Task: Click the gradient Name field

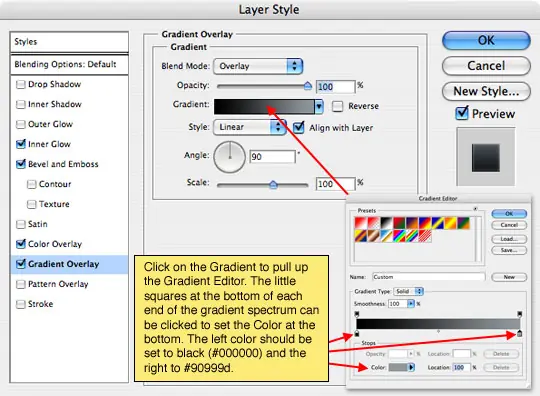Action: [428, 277]
